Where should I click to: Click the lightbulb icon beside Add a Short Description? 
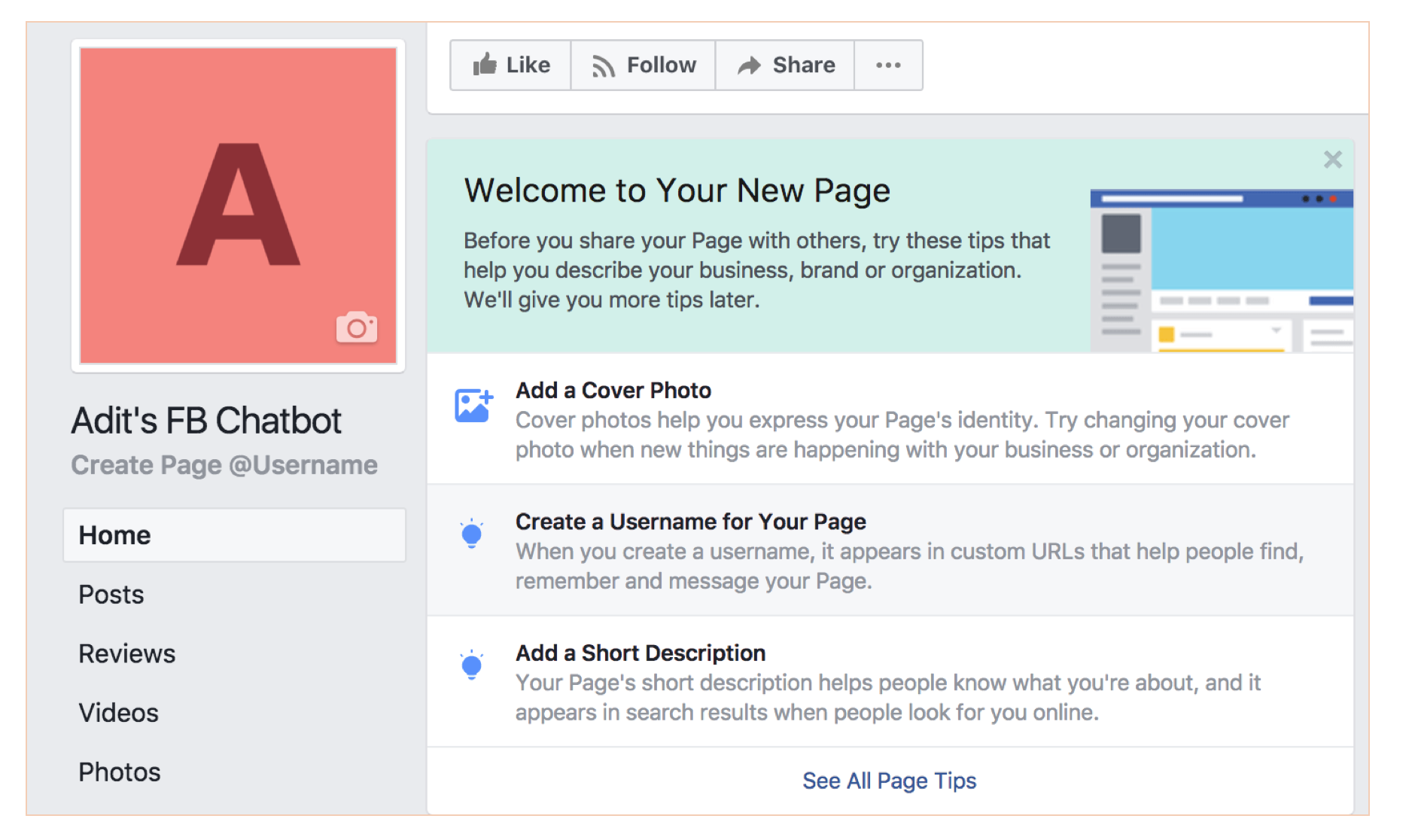pyautogui.click(x=472, y=665)
